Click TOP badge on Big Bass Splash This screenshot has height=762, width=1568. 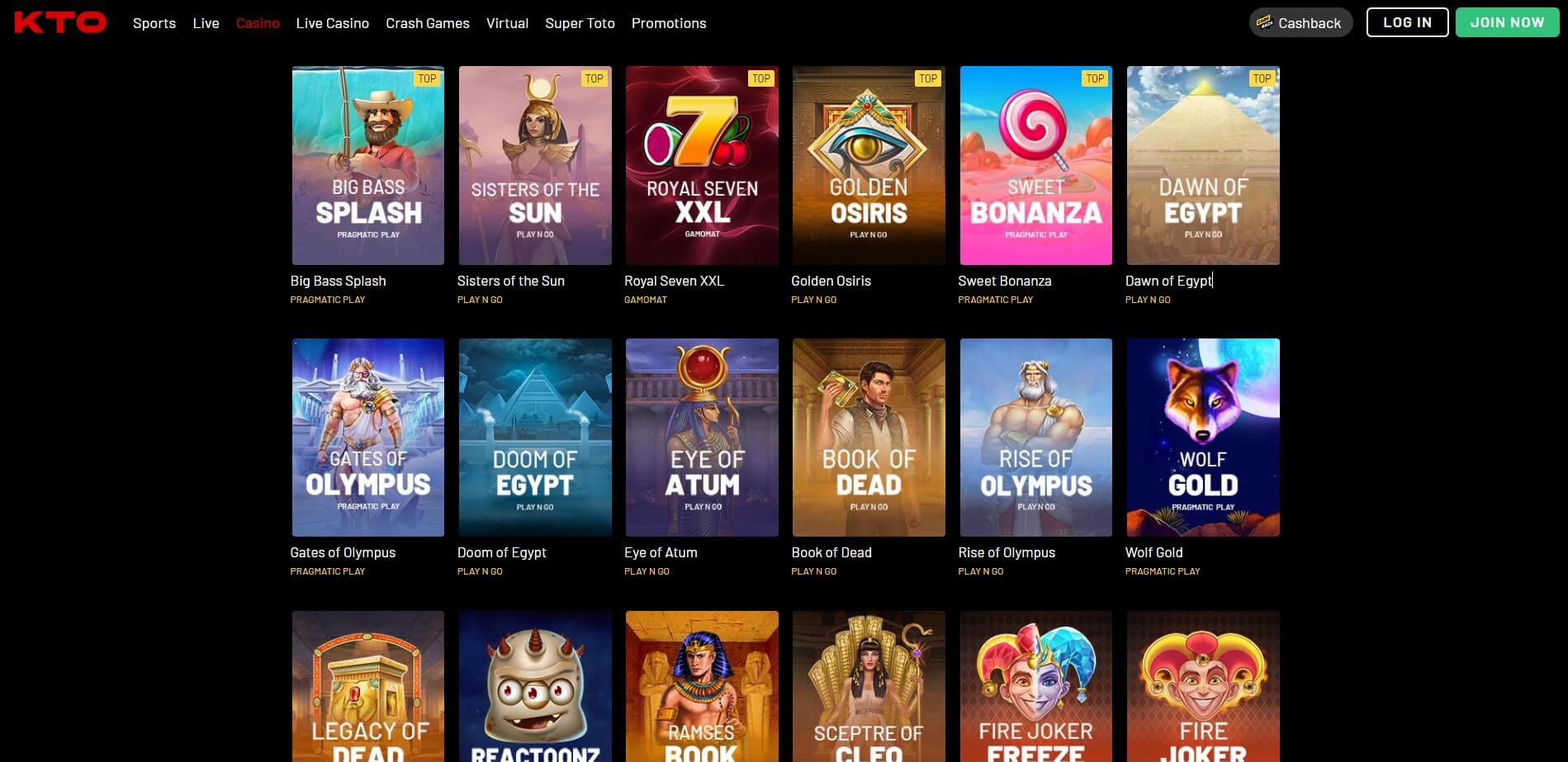pos(427,78)
